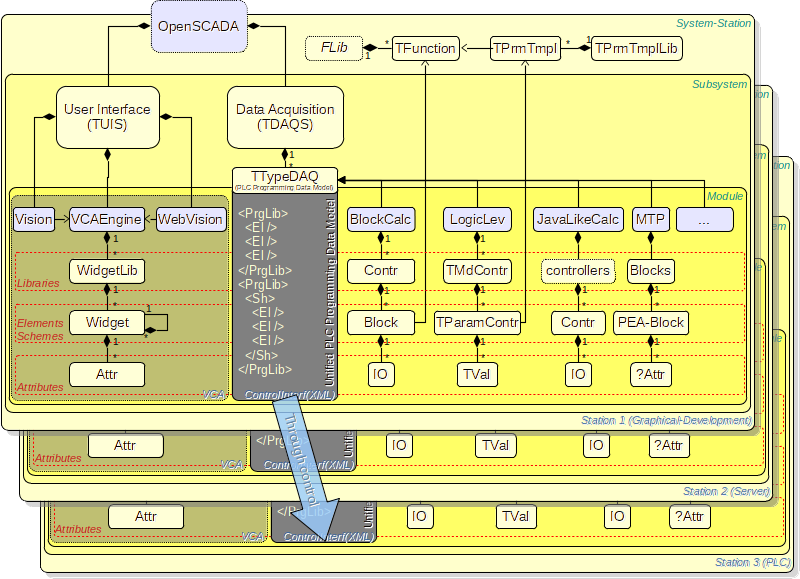Select the Station 2 (Server) label
The height and width of the screenshot is (579, 800).
[x=727, y=491]
